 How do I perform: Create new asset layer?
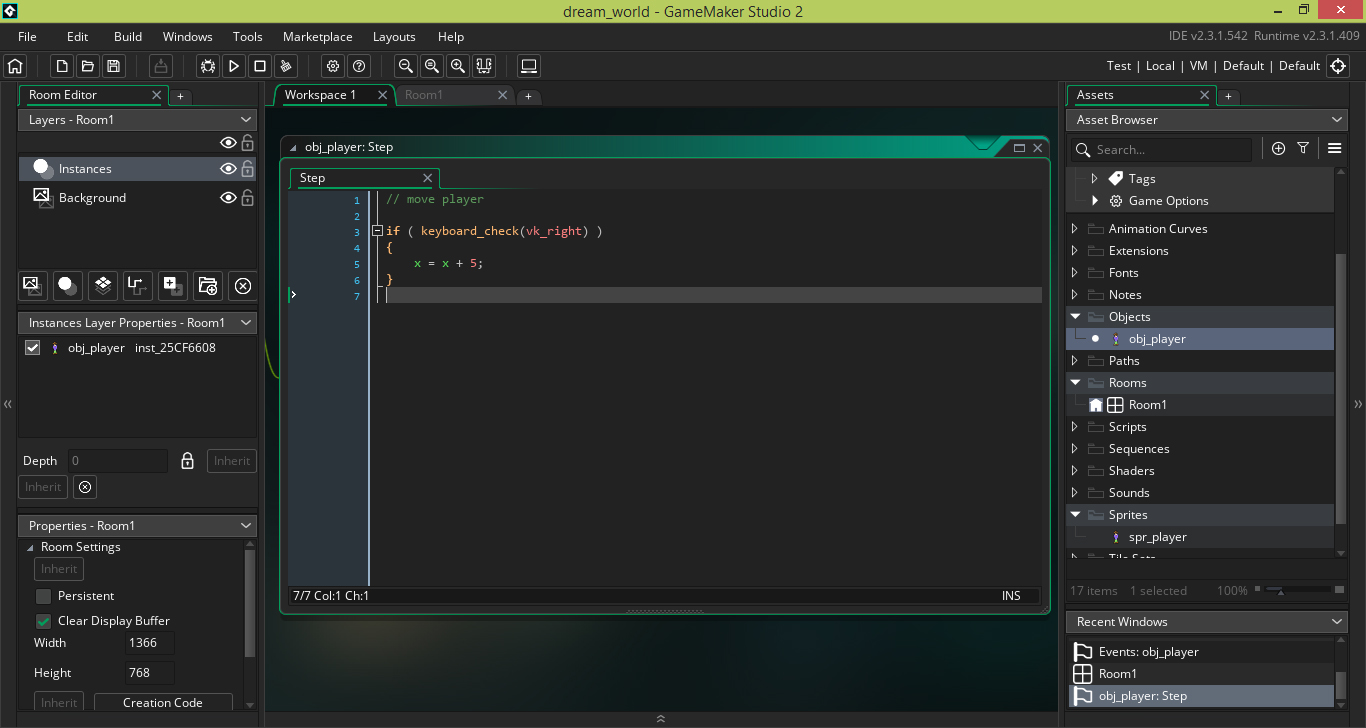(x=173, y=286)
